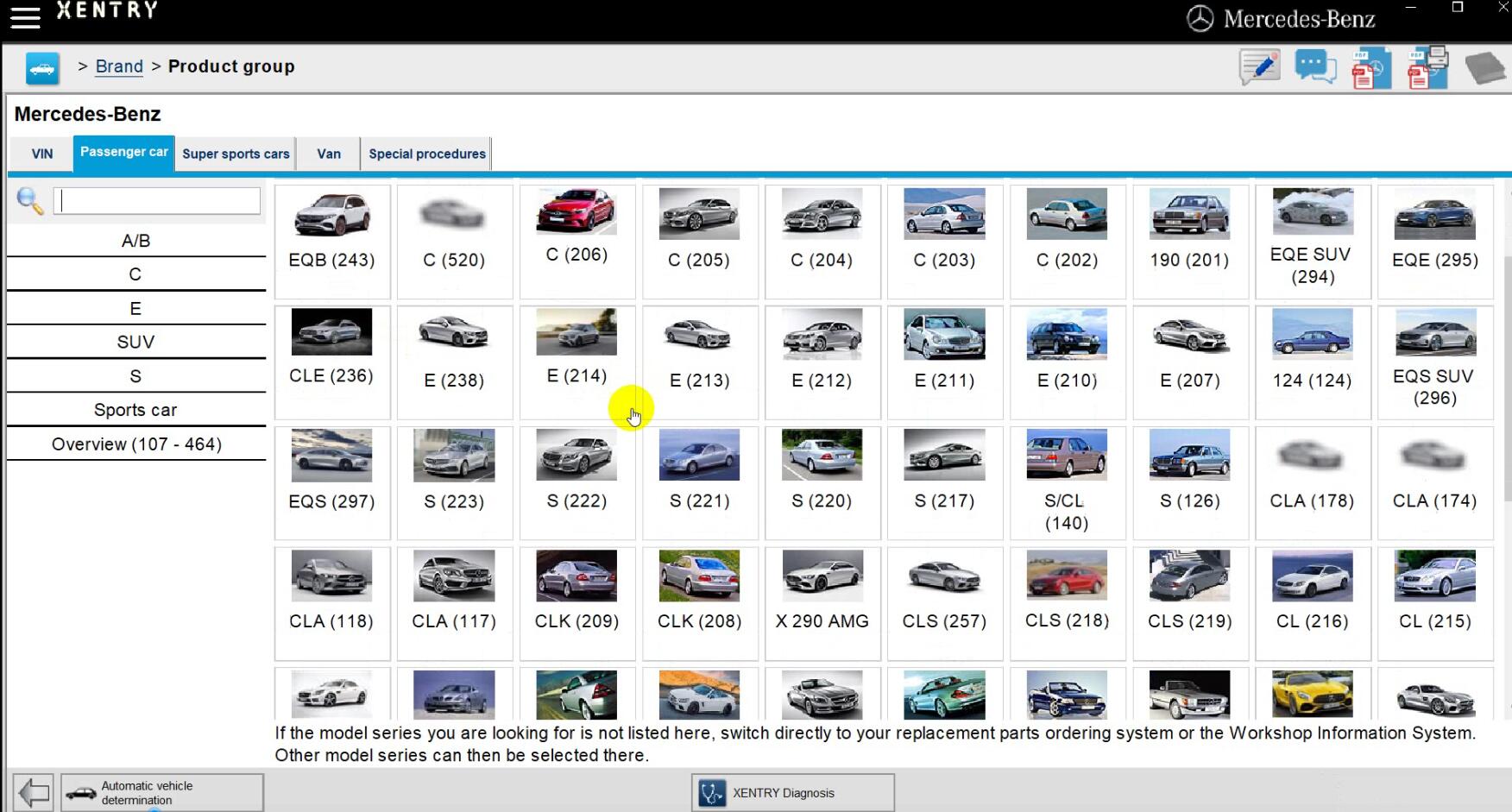This screenshot has width=1512, height=812.
Task: Select the E (211) tile
Action: pos(945,362)
